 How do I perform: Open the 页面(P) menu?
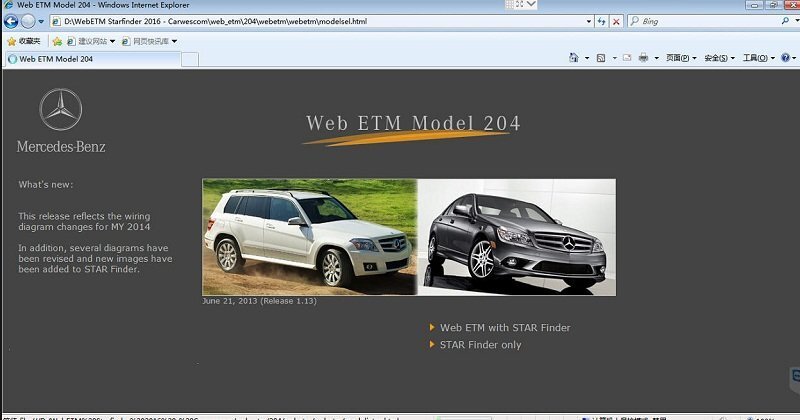(681, 58)
